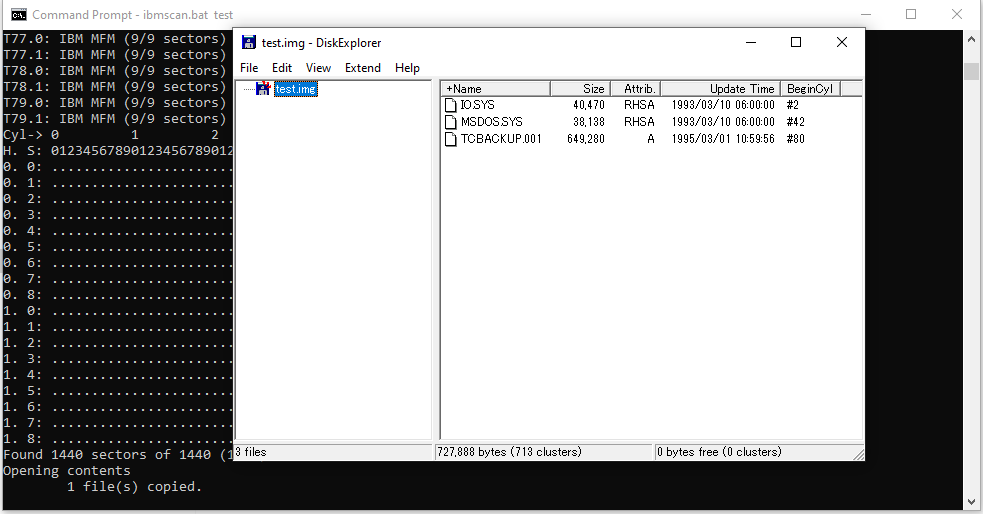
Task: Click the begin cylinder value #42
Action: [796, 122]
